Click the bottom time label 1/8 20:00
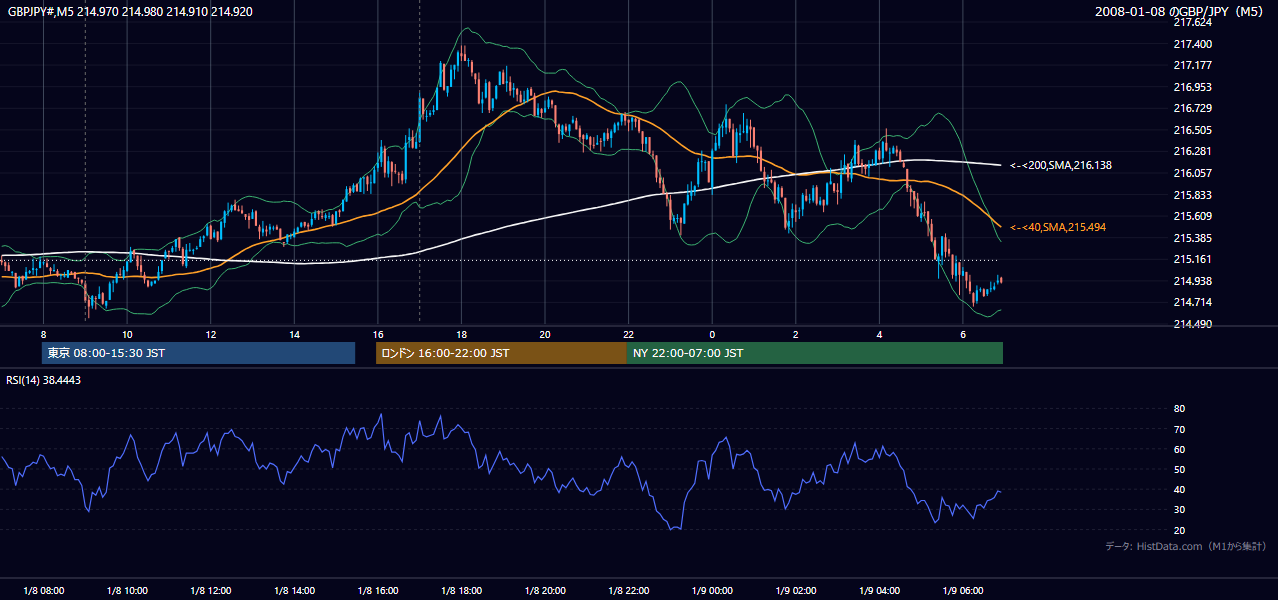The height and width of the screenshot is (600, 1278). pyautogui.click(x=545, y=590)
